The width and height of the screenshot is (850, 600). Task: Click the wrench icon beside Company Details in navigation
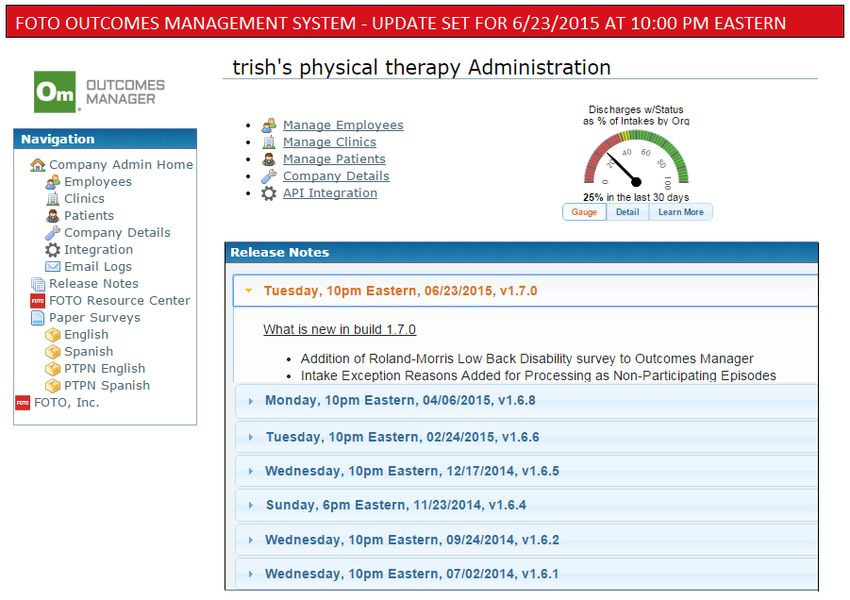53,233
